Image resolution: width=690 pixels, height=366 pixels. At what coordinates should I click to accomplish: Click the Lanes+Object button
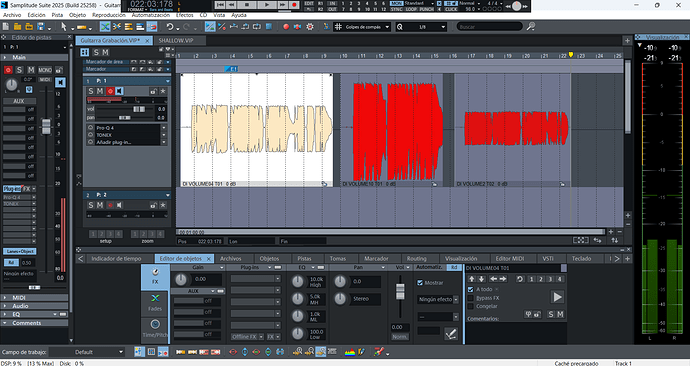pos(20,251)
